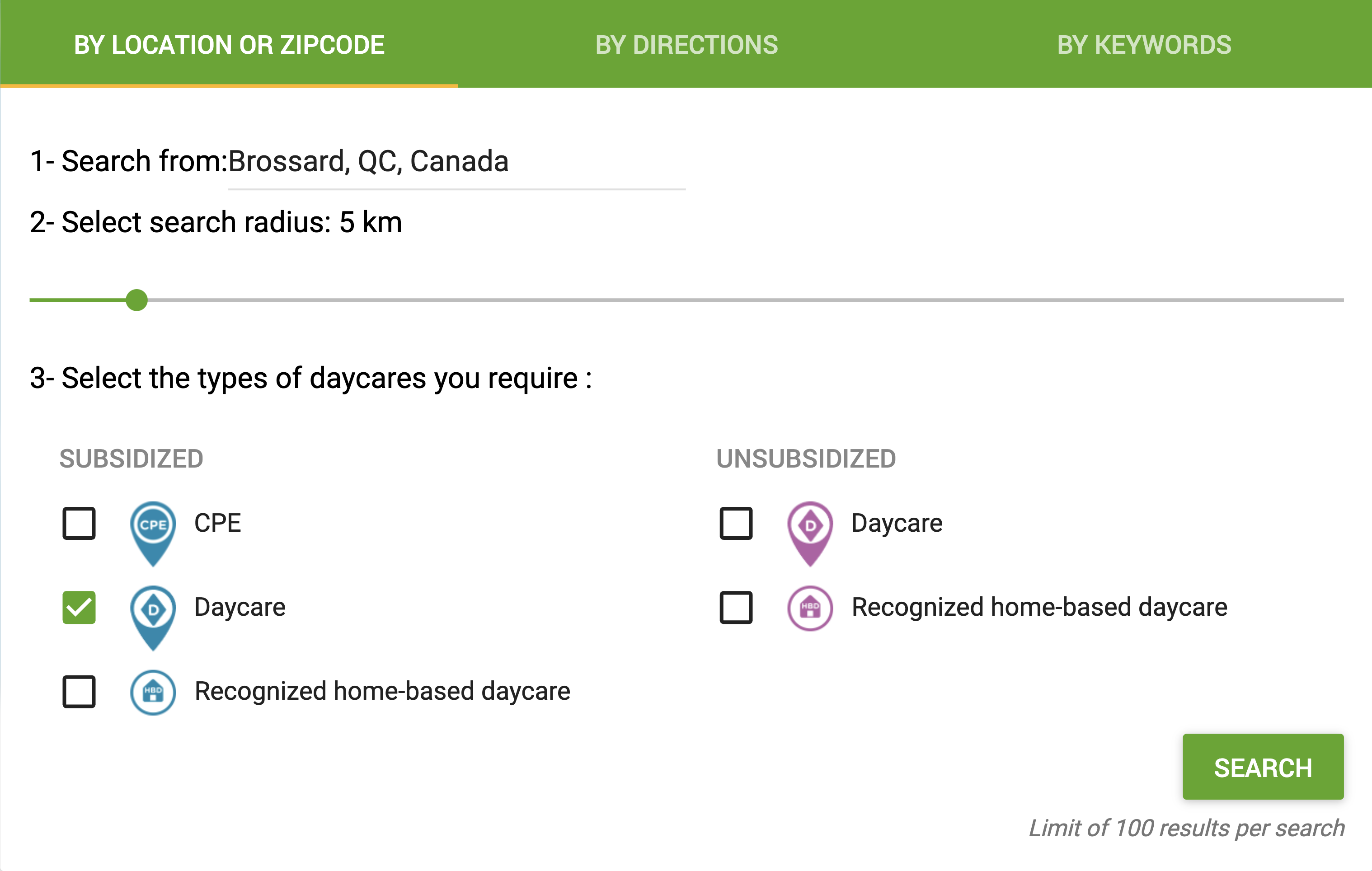This screenshot has width=1372, height=871.
Task: Select the By Location or Zipcode tab
Action: coord(229,44)
